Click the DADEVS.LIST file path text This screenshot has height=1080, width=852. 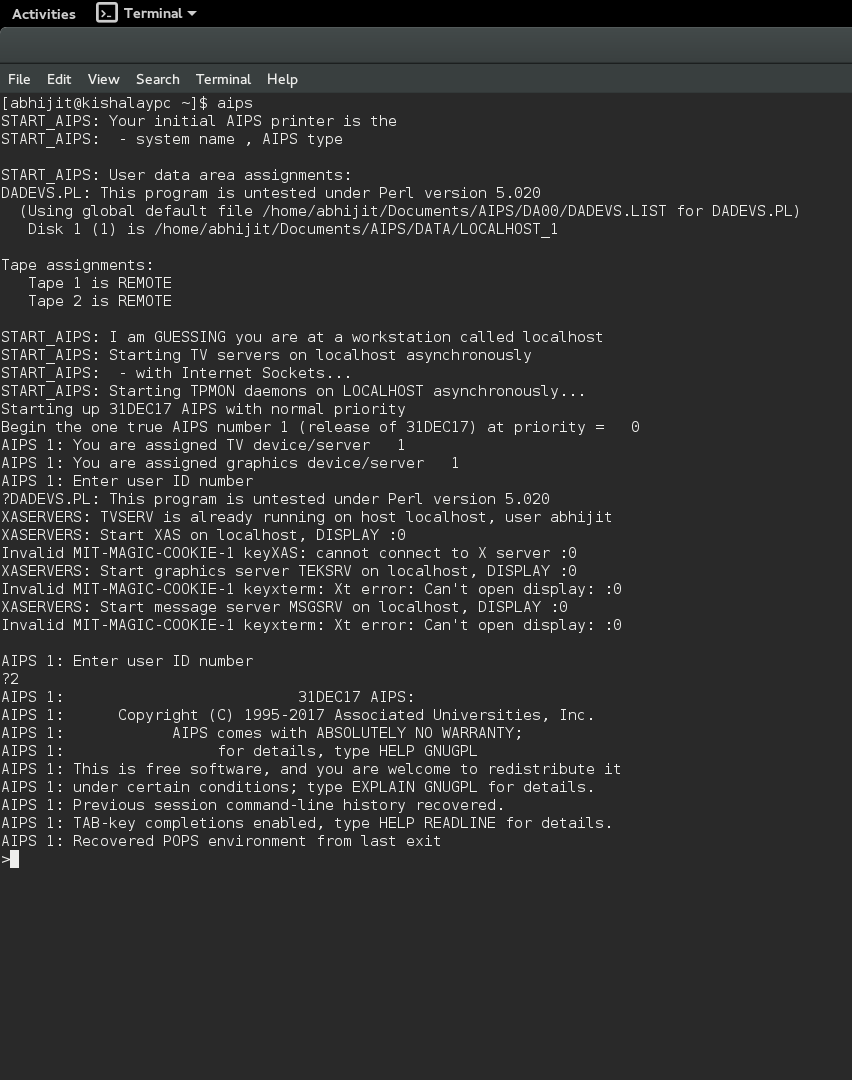pos(464,211)
